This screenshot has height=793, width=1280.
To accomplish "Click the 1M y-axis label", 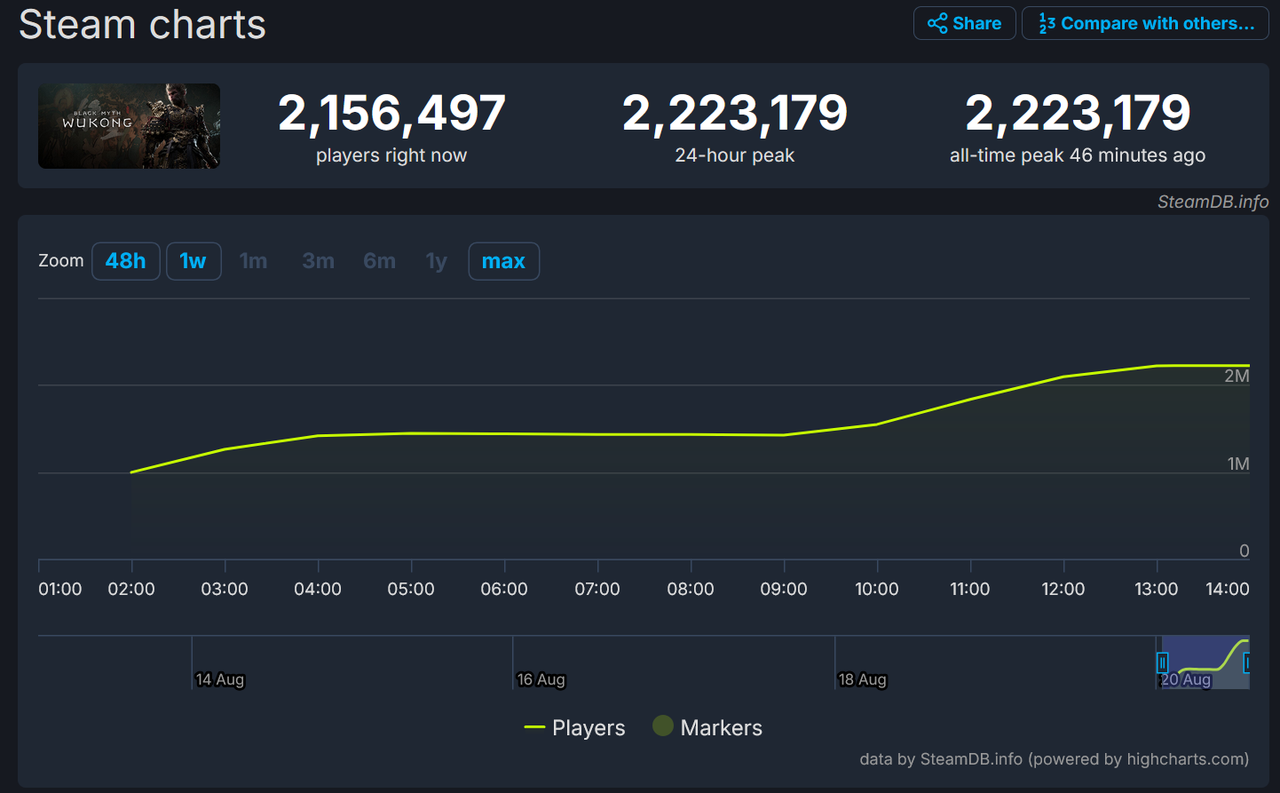I will click(x=1237, y=464).
